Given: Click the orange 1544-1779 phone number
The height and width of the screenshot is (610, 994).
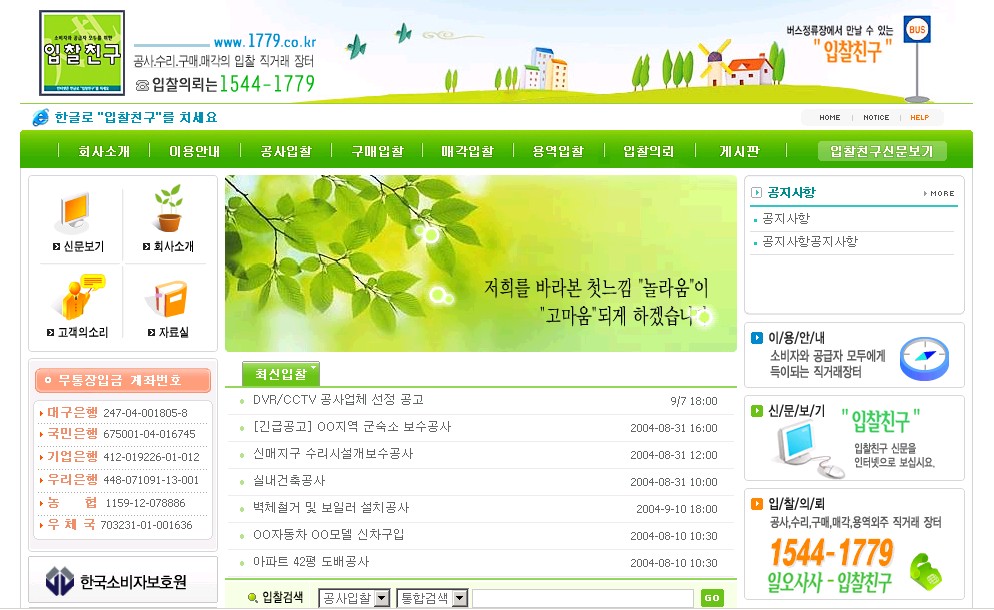Looking at the screenshot, I should 832,552.
